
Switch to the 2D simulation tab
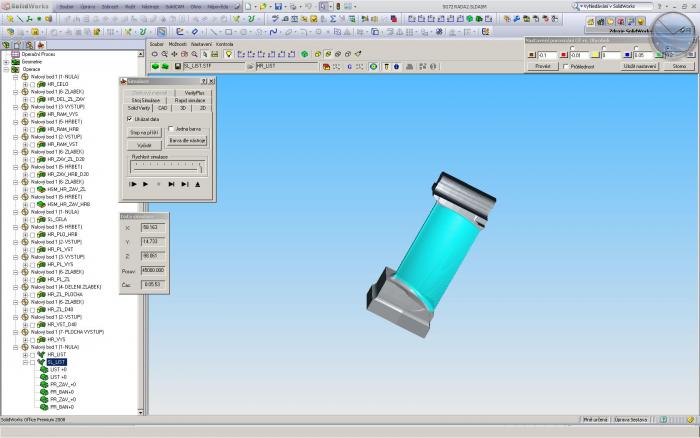203,108
